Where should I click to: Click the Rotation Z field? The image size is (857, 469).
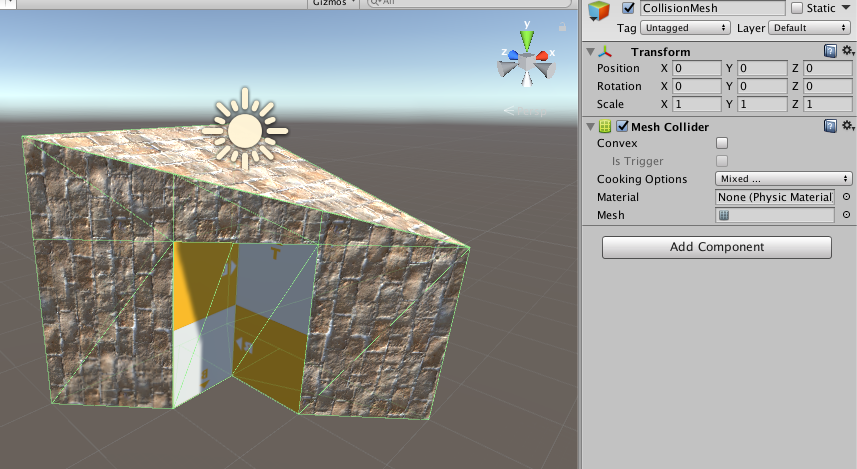pos(827,86)
